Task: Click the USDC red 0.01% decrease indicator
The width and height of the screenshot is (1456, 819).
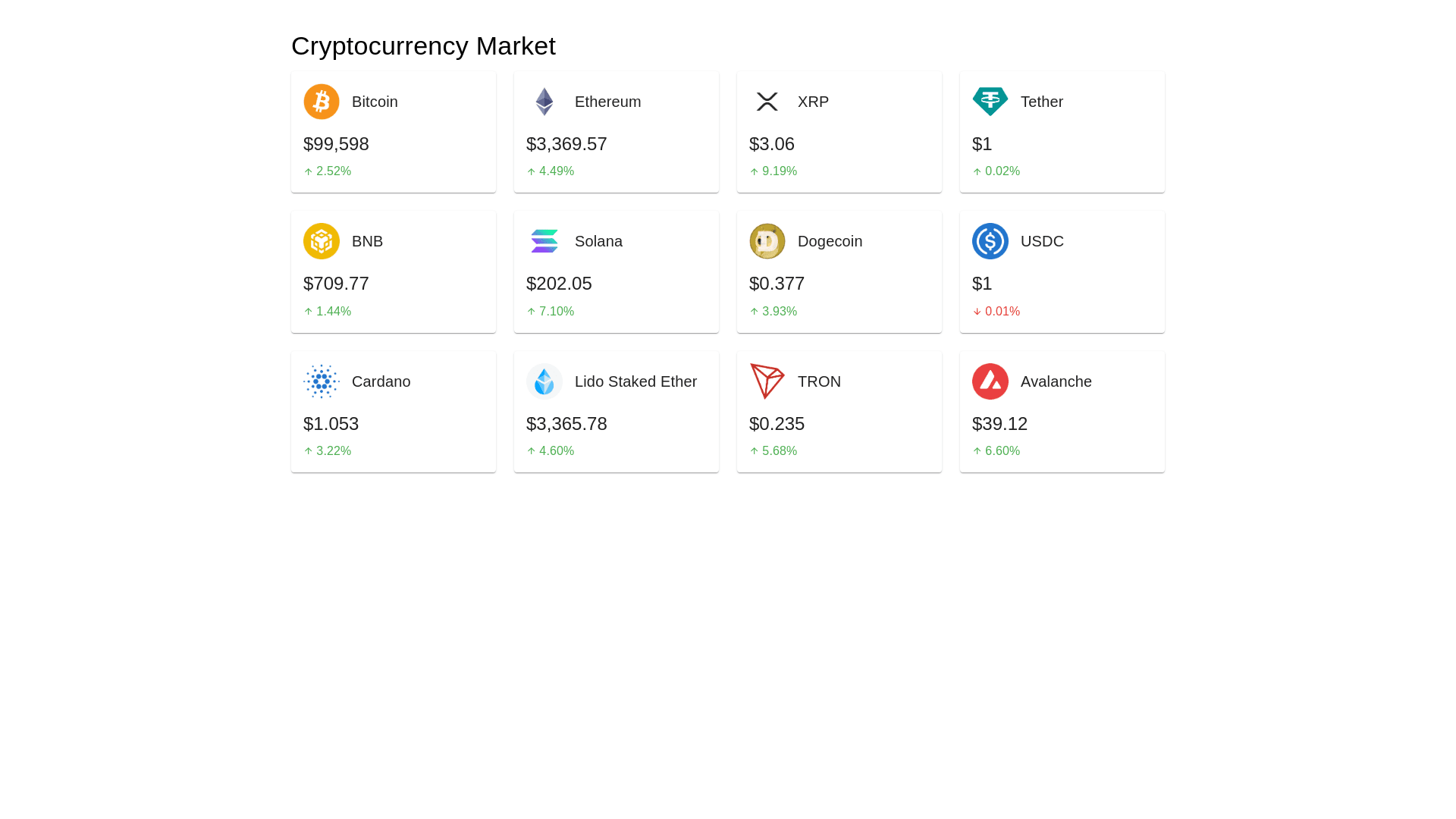Action: [996, 312]
